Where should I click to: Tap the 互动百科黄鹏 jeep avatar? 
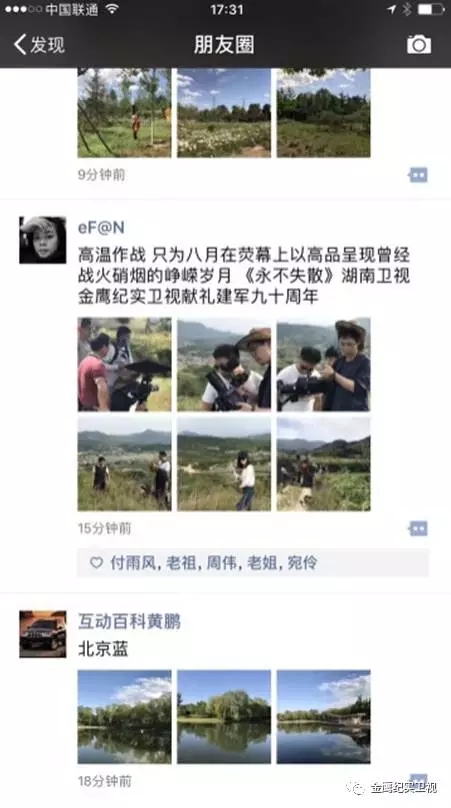point(43,634)
